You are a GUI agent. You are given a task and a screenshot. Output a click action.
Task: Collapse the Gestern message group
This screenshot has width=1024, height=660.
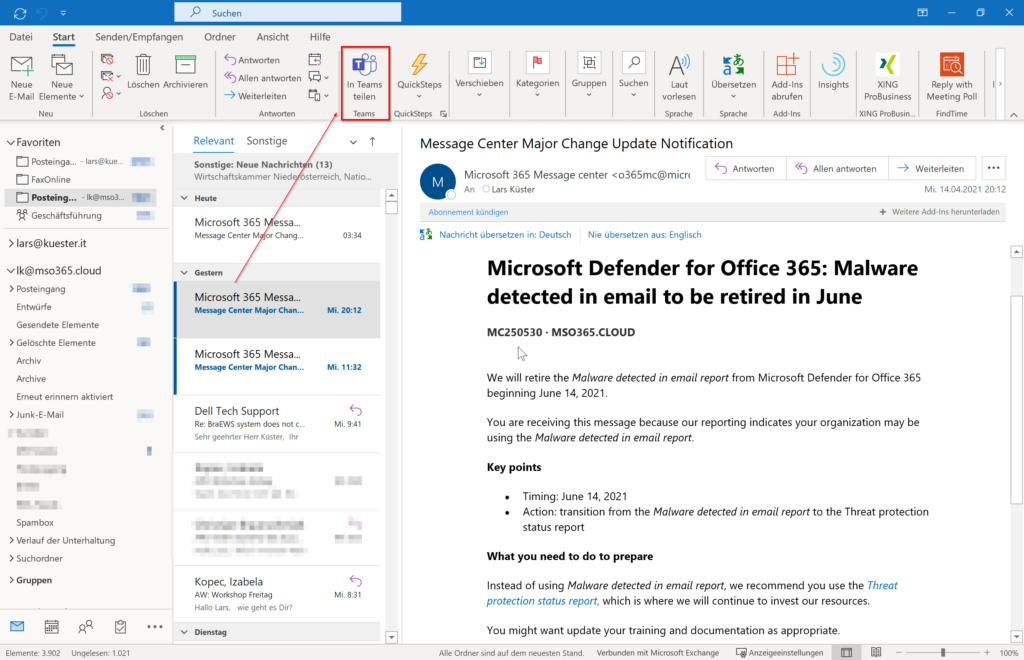point(184,273)
